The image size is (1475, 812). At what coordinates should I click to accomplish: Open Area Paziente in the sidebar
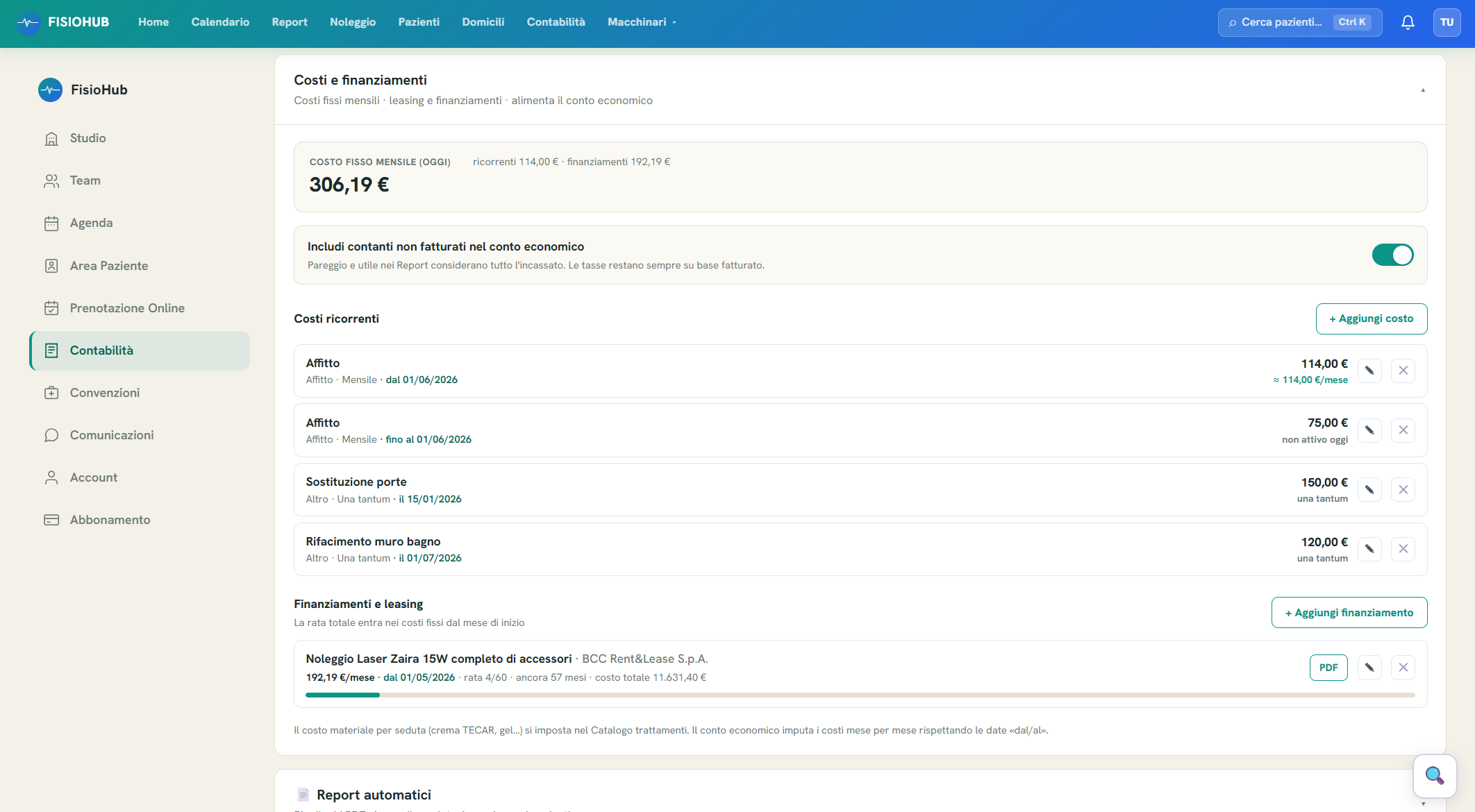pos(140,266)
